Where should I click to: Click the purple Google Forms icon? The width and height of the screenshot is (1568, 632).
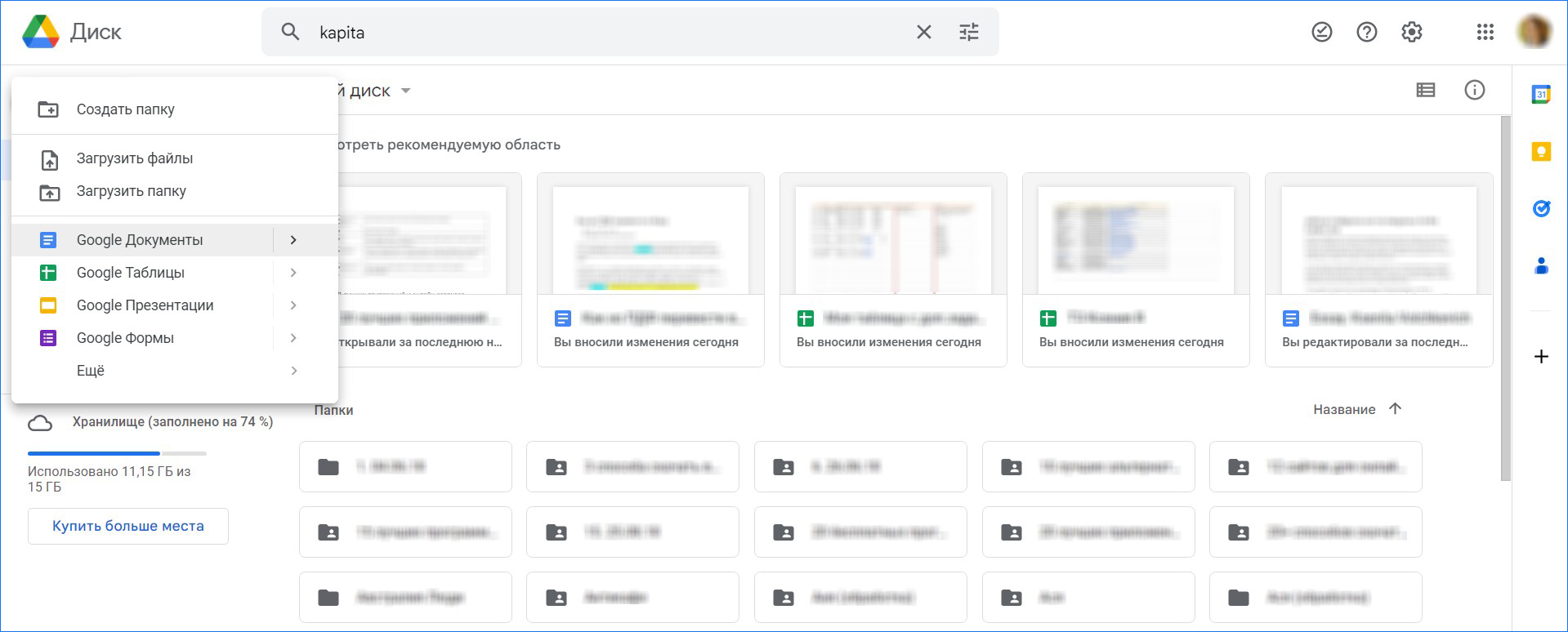tap(48, 338)
